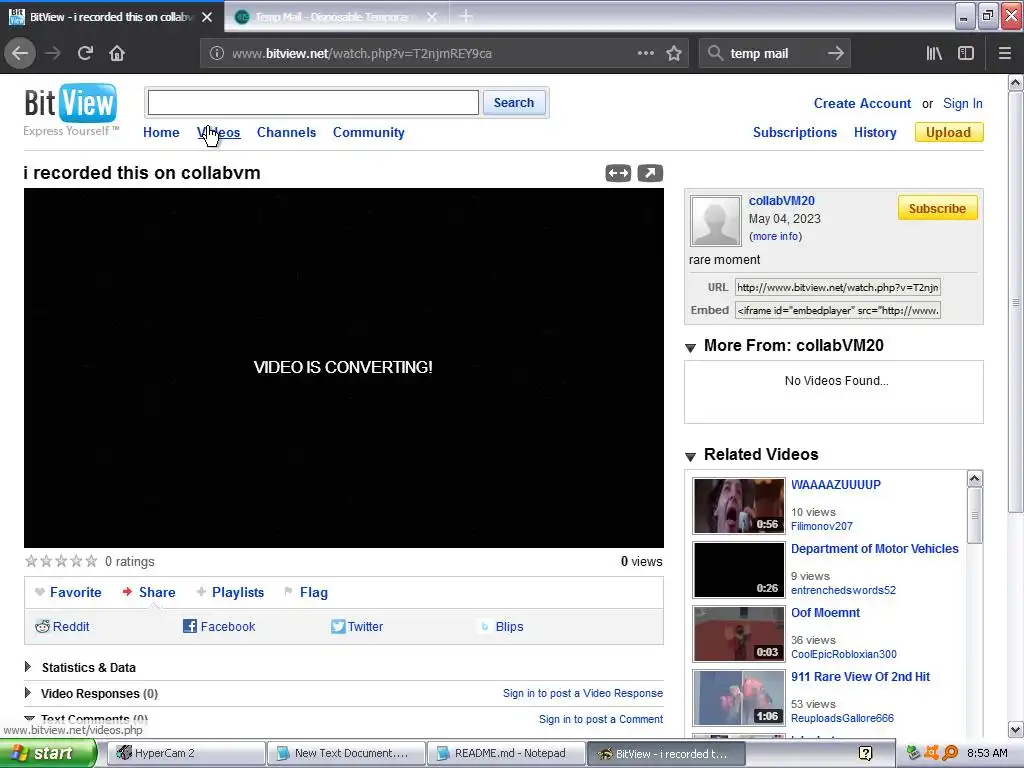The width and height of the screenshot is (1024, 768).
Task: Share to Twitter
Action: coord(357,626)
